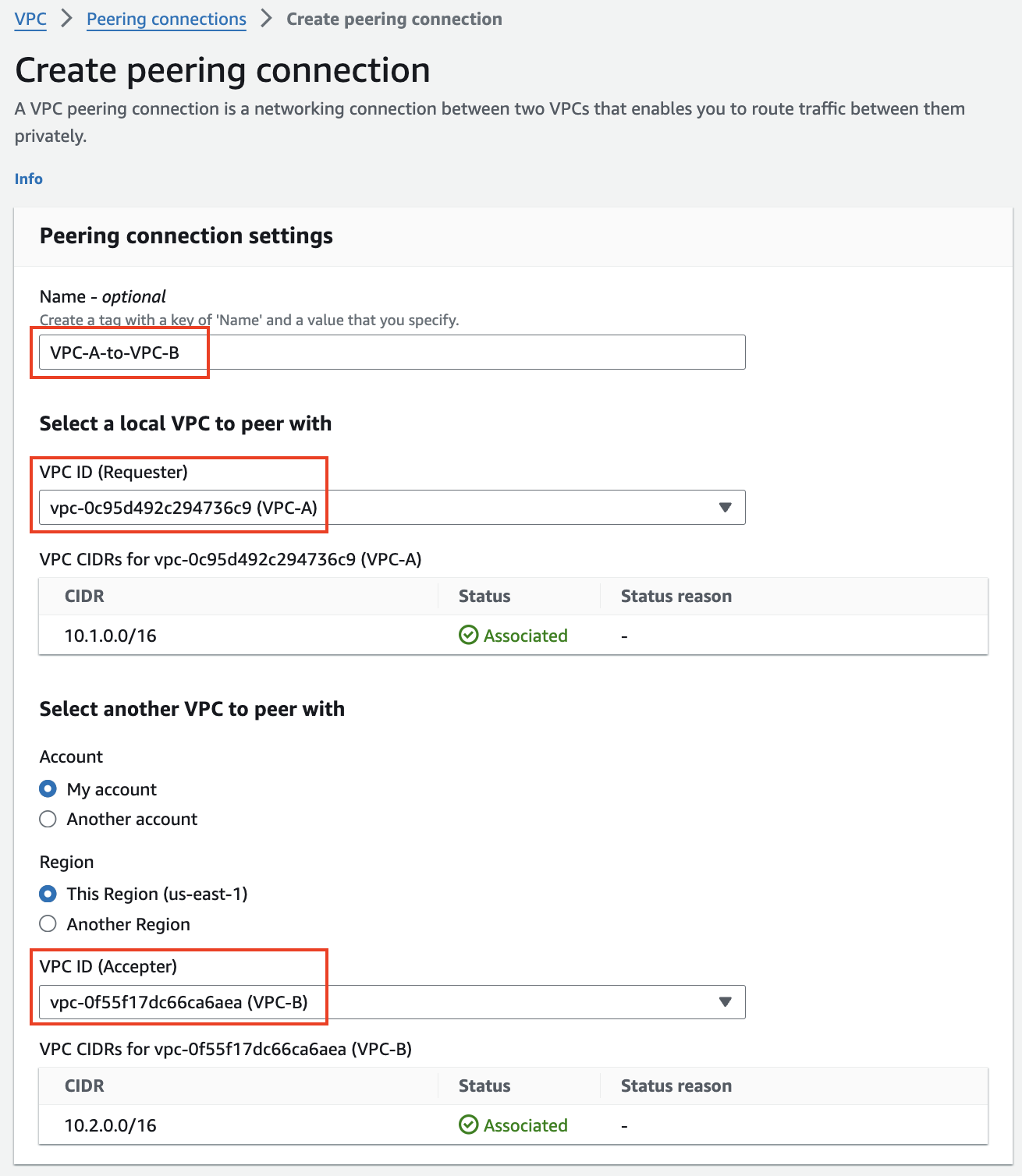Go to the VPC breadcrumb link
This screenshot has width=1022, height=1176.
(x=30, y=19)
